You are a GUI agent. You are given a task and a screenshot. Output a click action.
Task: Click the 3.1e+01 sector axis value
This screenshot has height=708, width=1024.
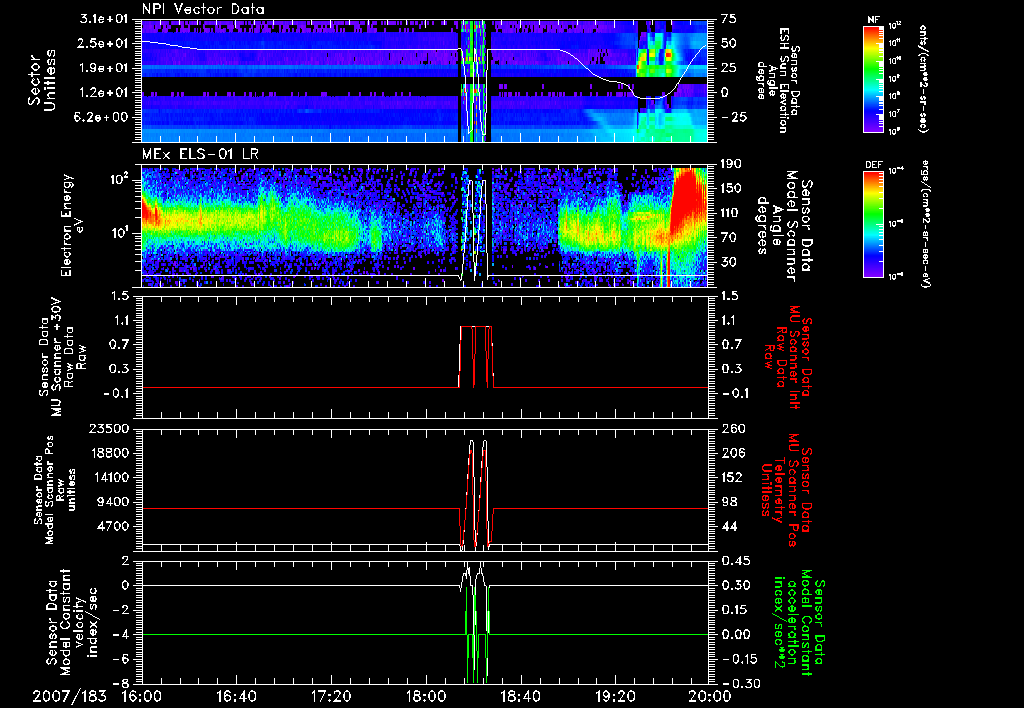[106, 19]
